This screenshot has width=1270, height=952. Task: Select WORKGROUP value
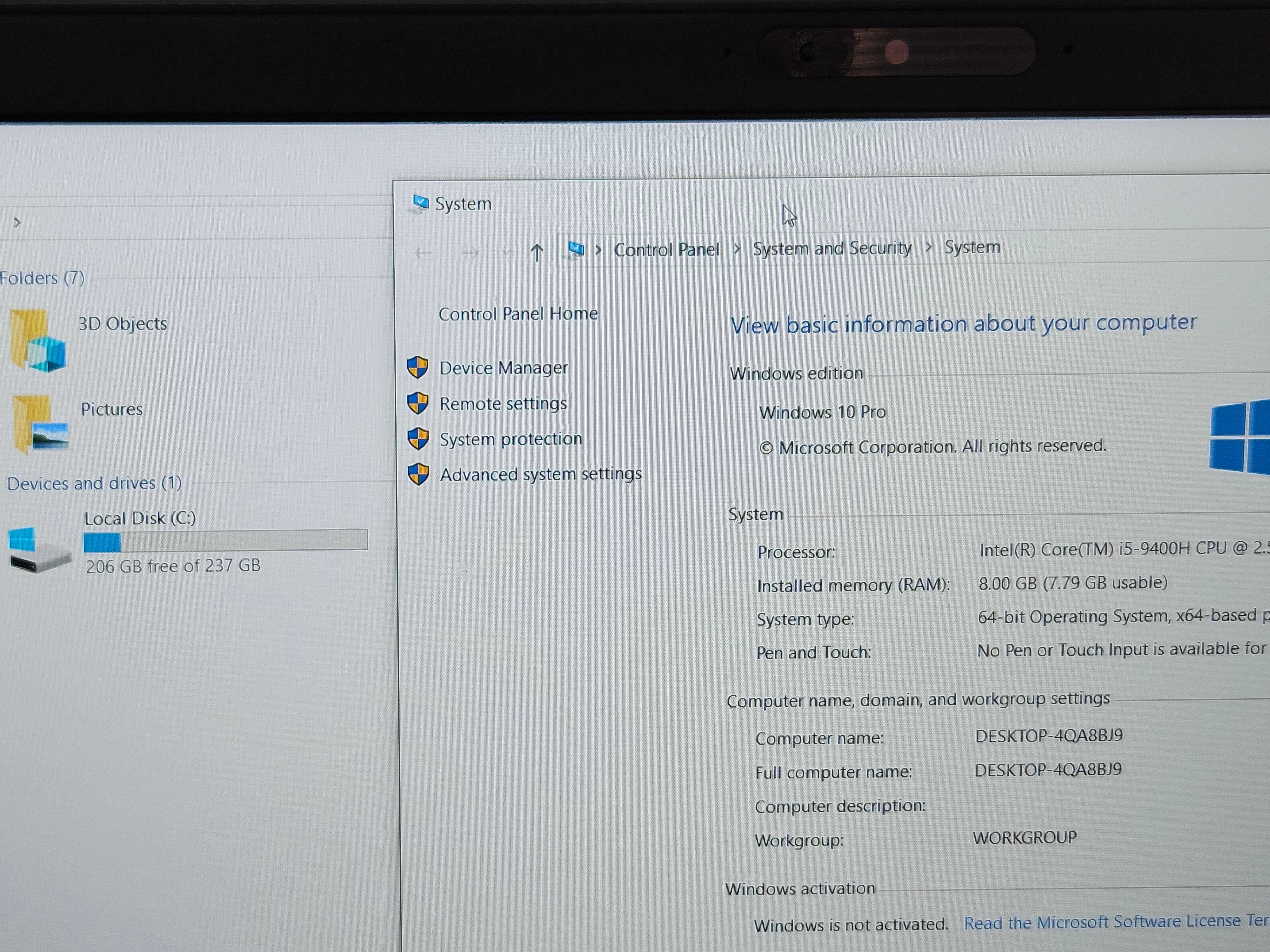point(1025,837)
